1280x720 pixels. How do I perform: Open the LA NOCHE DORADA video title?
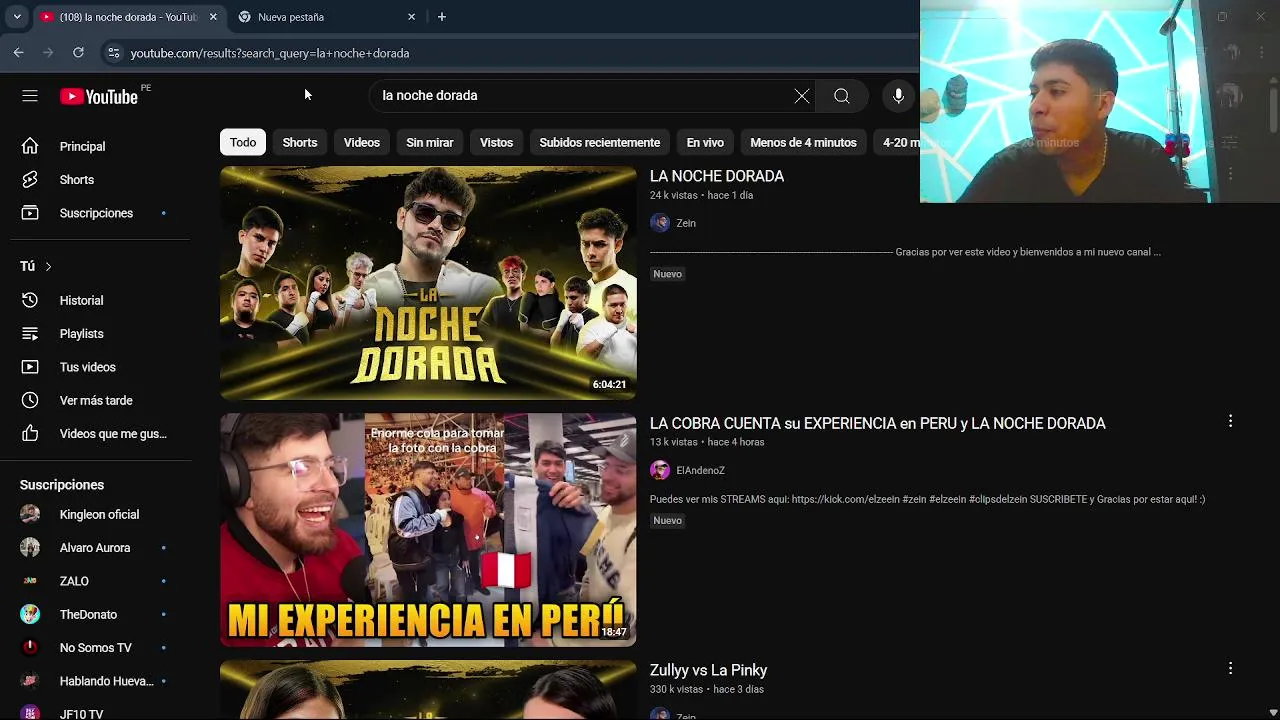[717, 176]
